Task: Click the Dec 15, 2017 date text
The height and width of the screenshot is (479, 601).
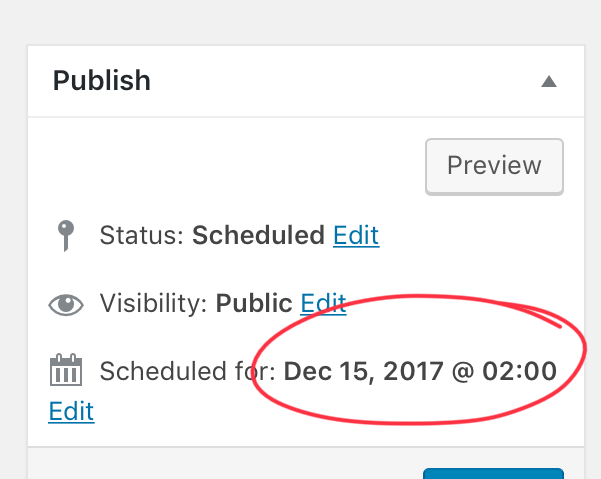Action: click(361, 372)
